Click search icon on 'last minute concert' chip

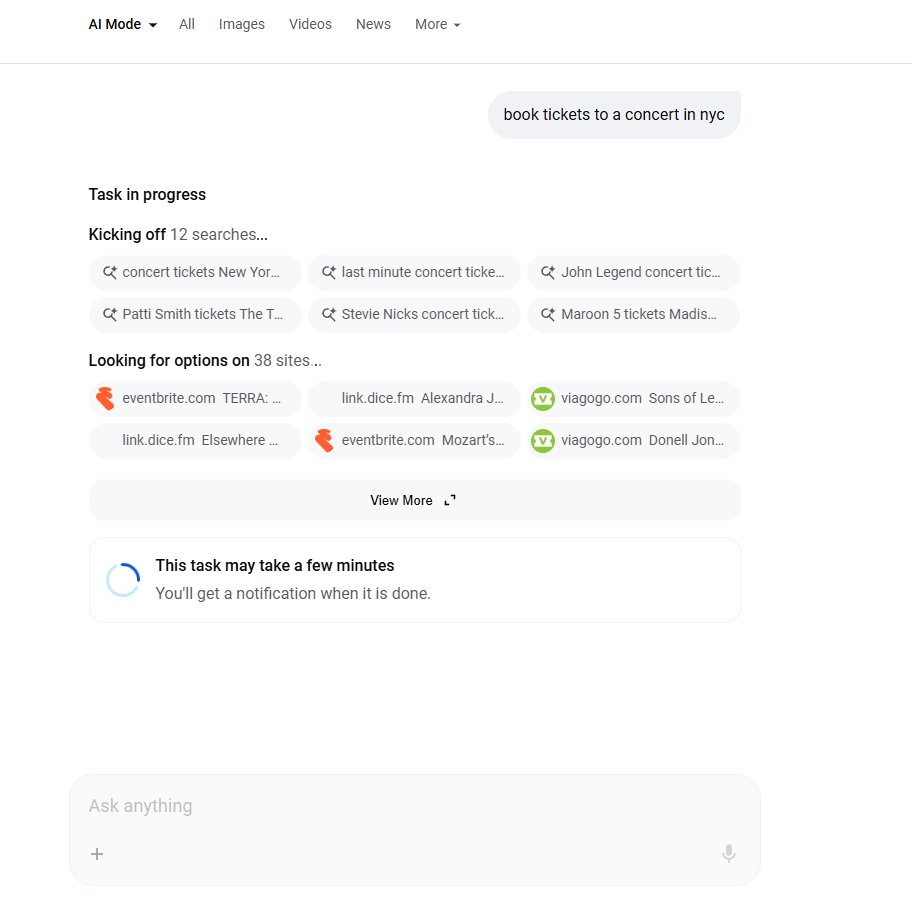pos(329,272)
